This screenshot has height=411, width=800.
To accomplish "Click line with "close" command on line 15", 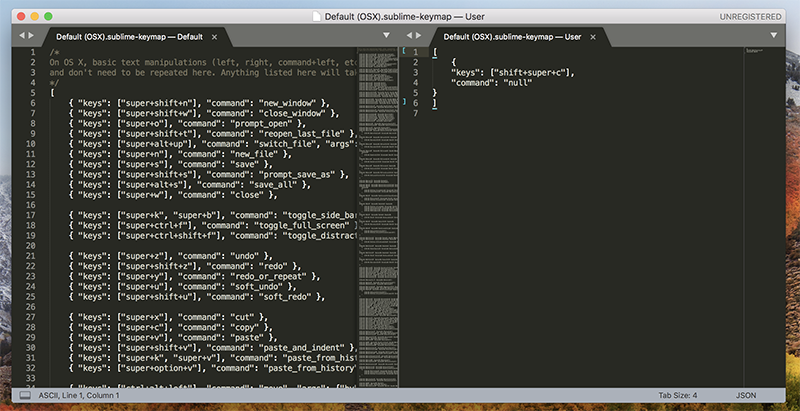I will point(172,195).
